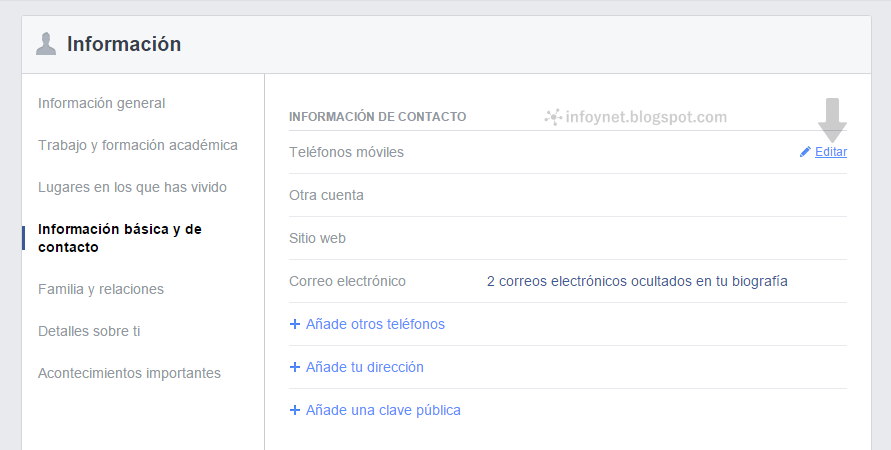Click the gray down arrow above Editar
This screenshot has height=450, width=891.
pyautogui.click(x=832, y=118)
